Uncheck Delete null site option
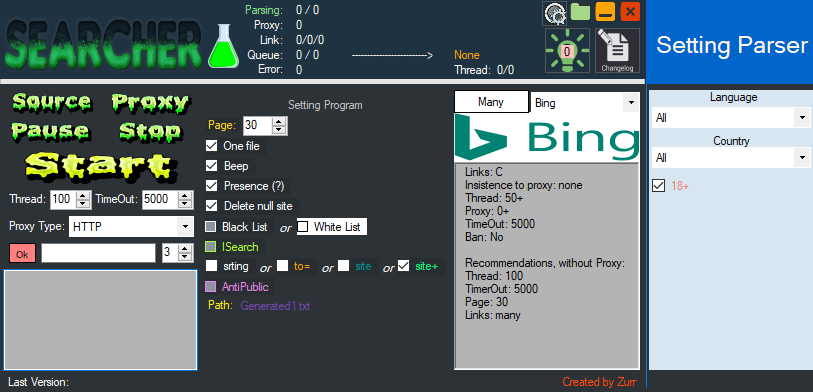 [212, 206]
